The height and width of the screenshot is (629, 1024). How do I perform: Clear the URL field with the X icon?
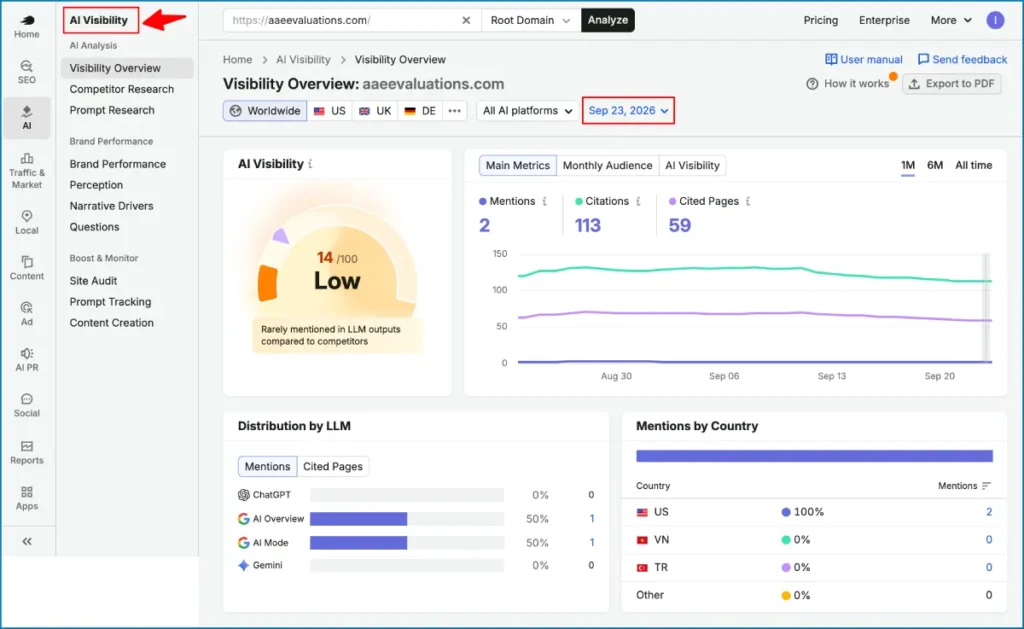466,20
